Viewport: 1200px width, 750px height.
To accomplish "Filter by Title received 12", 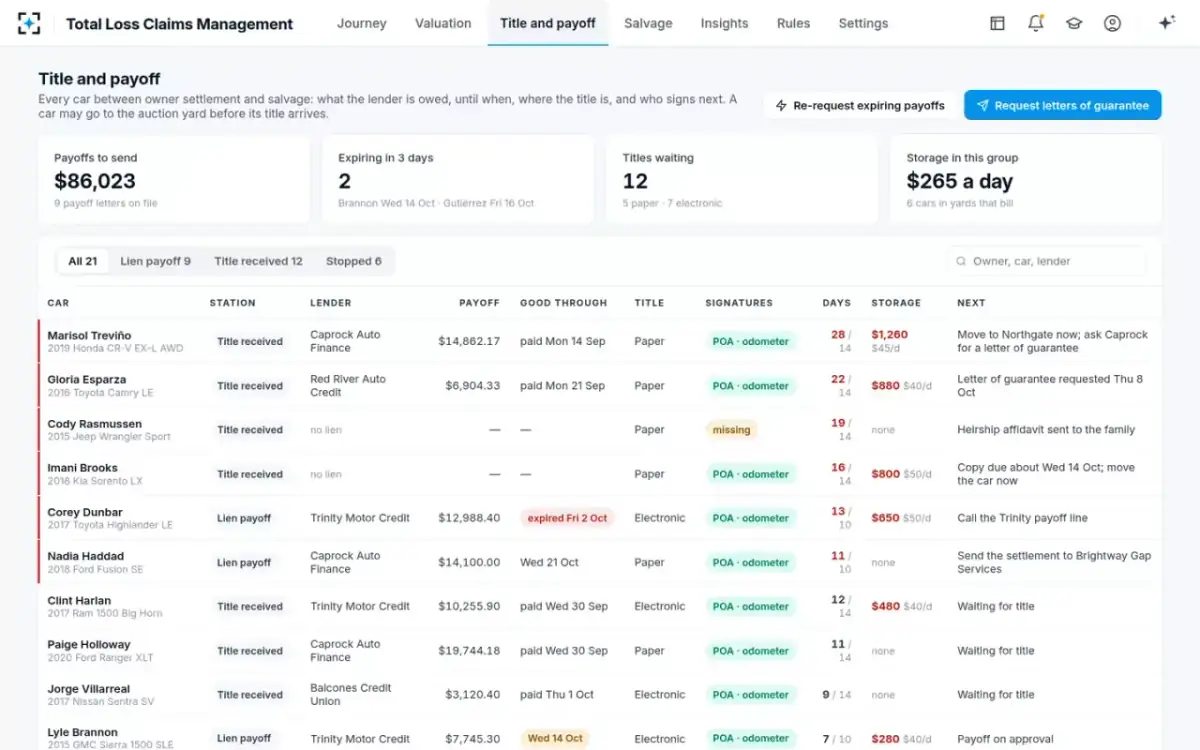I will (x=258, y=261).
